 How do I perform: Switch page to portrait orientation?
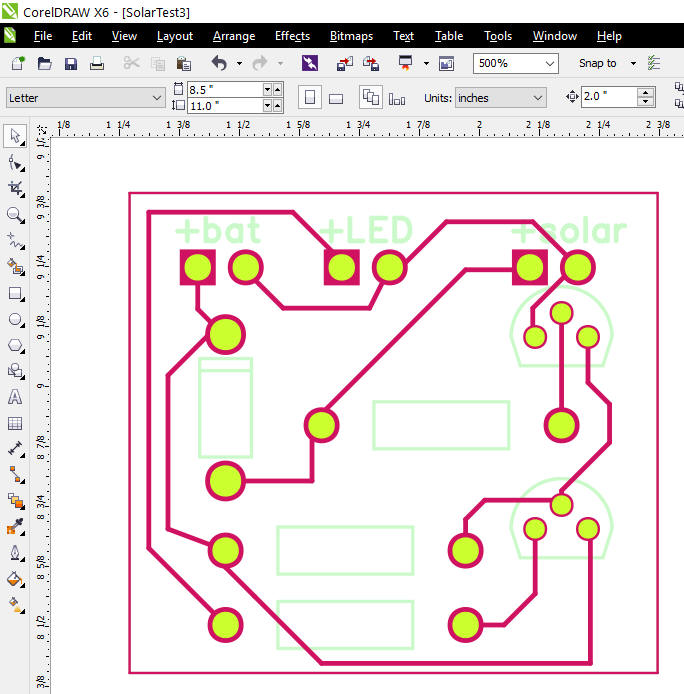pyautogui.click(x=310, y=98)
